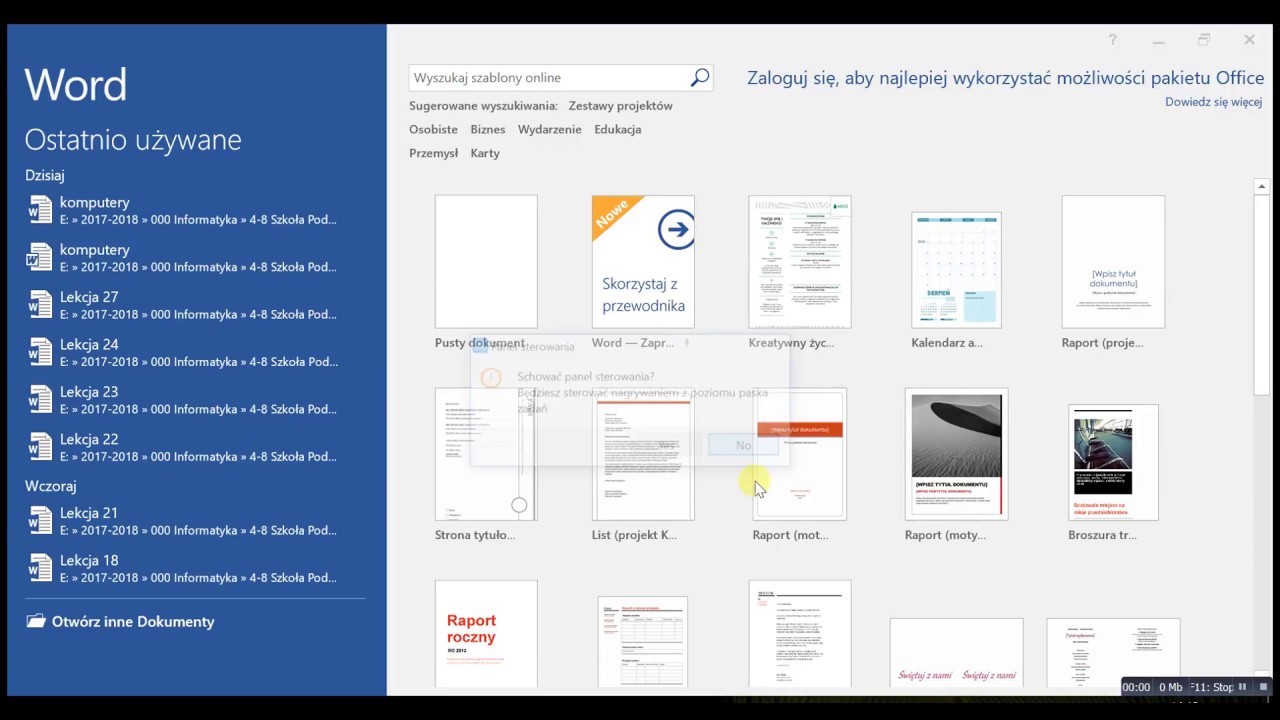Screen dimensions: 1280x720
Task: Select the List (projekt K... template
Action: click(643, 454)
